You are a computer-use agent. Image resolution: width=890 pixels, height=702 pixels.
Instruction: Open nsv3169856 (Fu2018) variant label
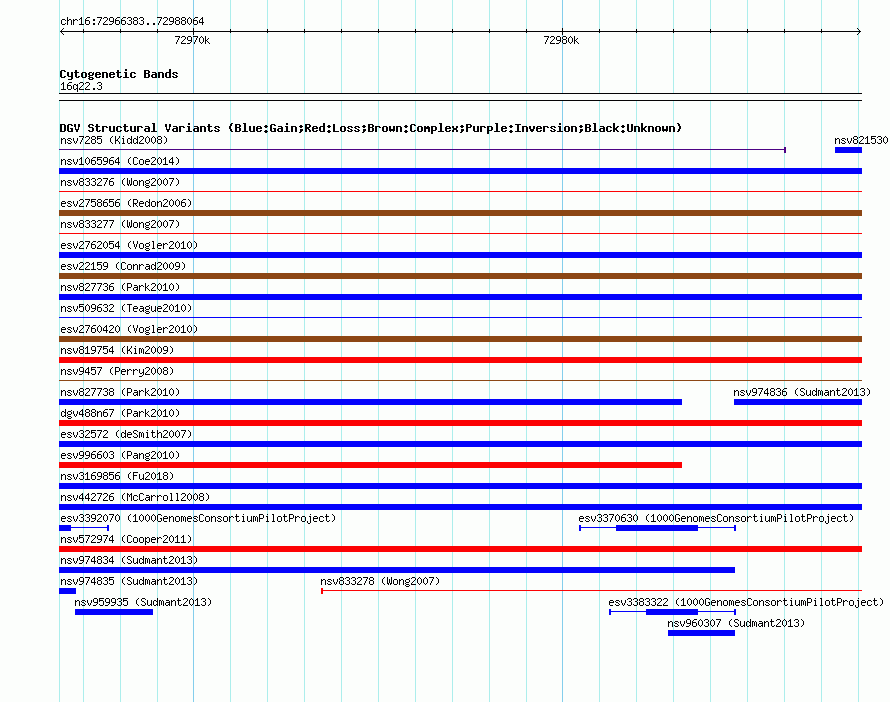(x=117, y=476)
